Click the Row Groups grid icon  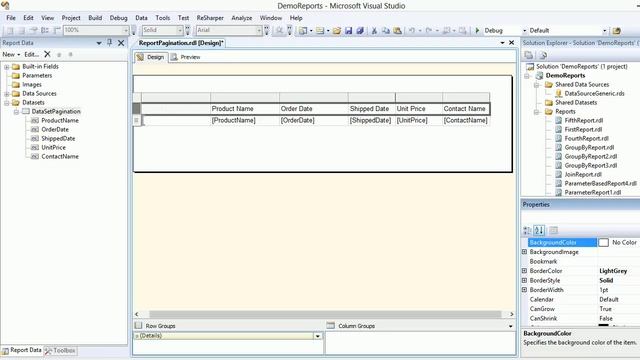(138, 325)
